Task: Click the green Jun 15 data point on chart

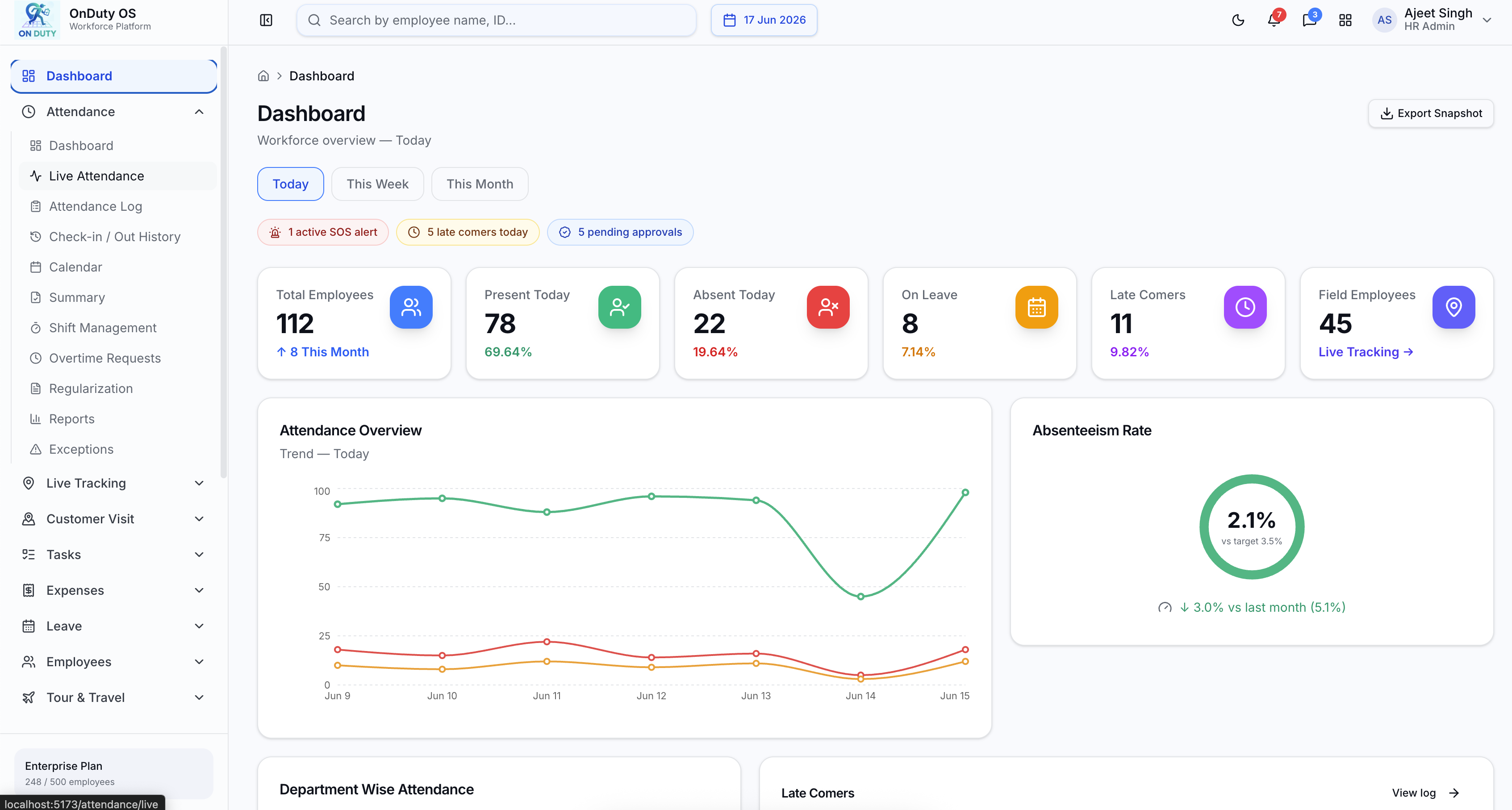Action: pyautogui.click(x=965, y=493)
